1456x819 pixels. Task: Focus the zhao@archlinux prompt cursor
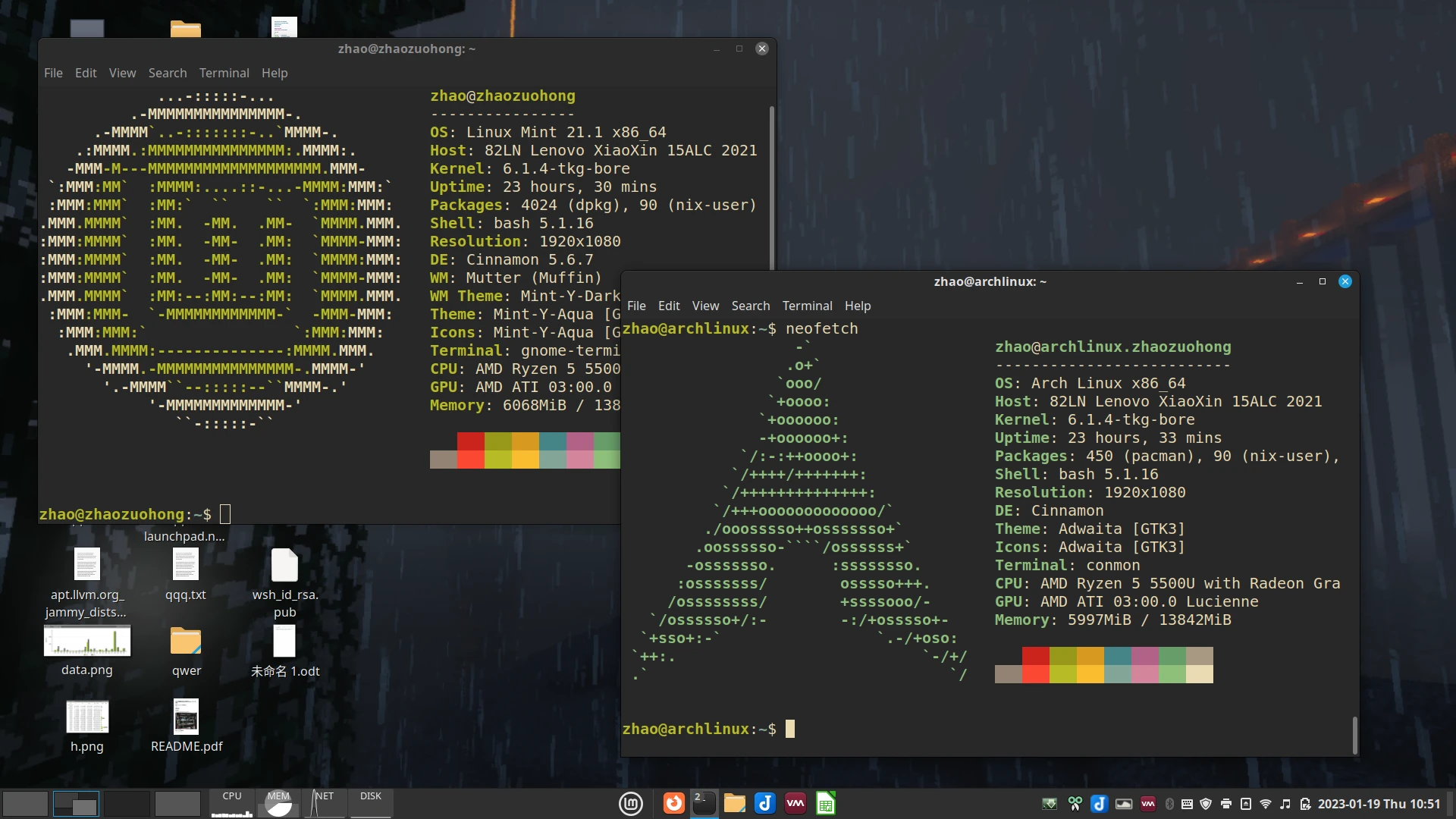click(x=790, y=729)
